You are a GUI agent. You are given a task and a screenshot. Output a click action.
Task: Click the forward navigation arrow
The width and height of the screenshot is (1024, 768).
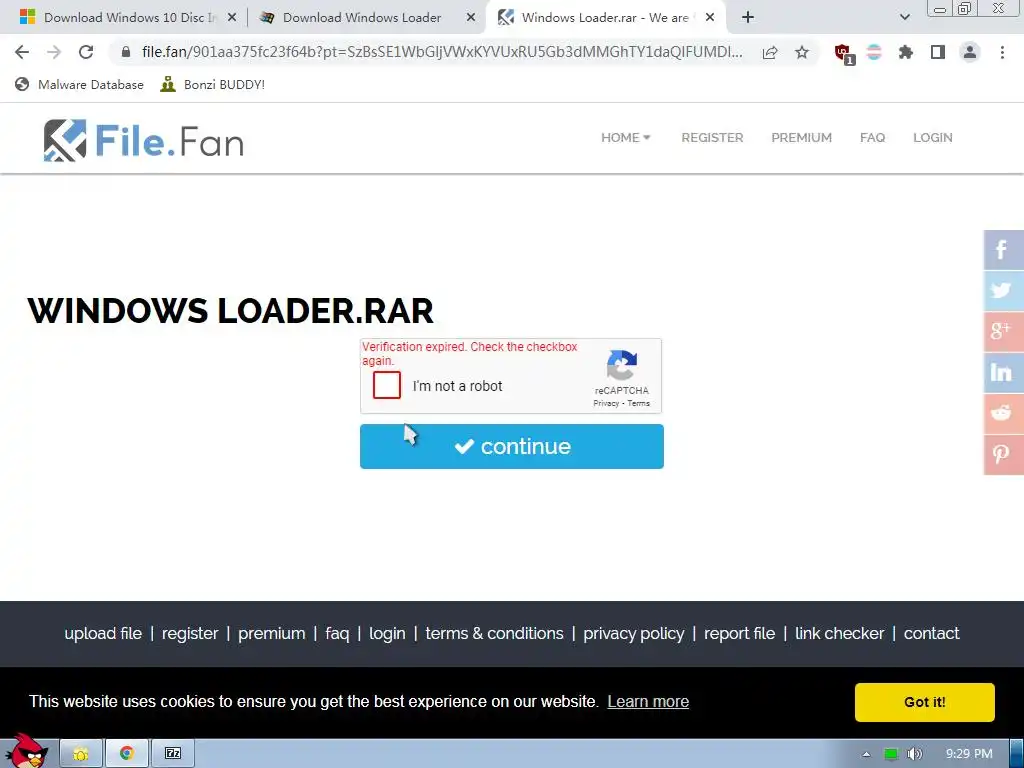(x=54, y=52)
